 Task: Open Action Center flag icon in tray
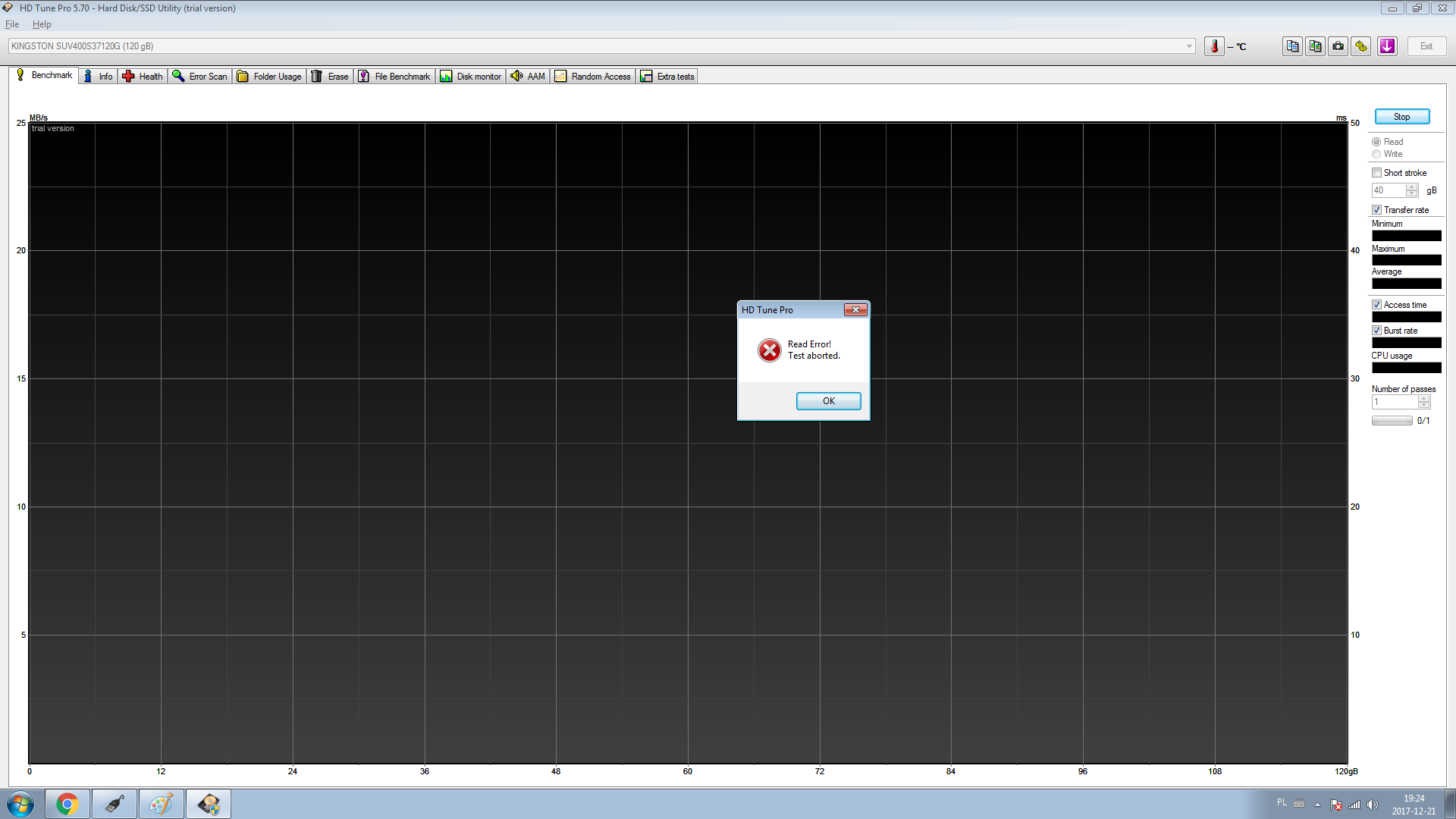tap(1336, 805)
